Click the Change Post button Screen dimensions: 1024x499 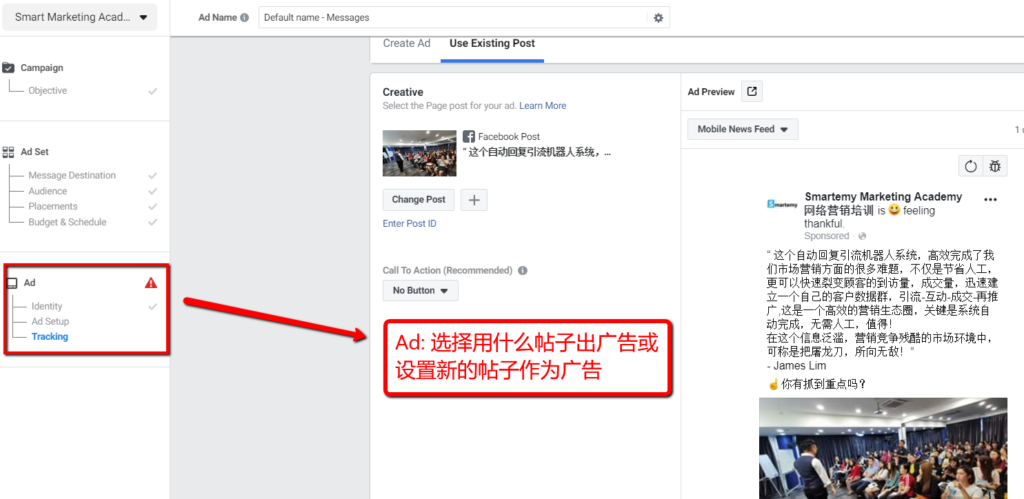(419, 200)
